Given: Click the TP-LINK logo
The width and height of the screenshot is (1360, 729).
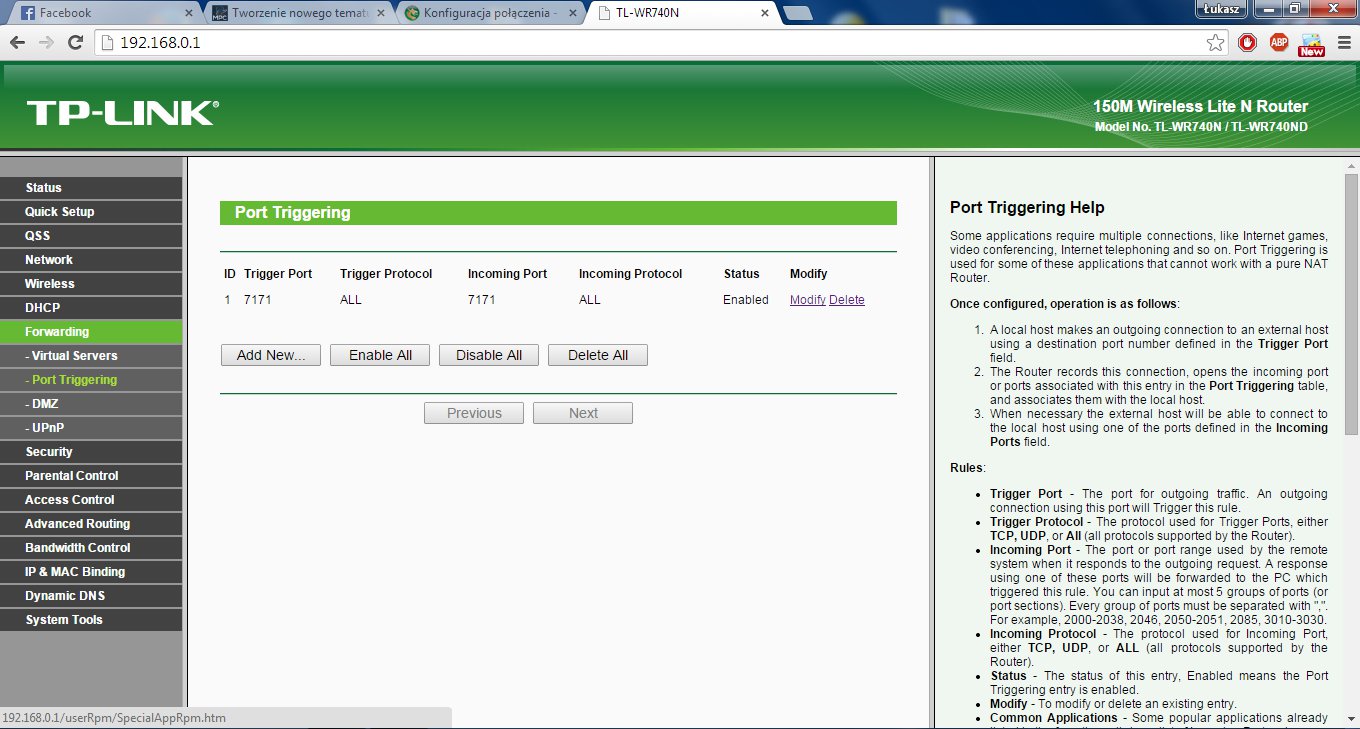Looking at the screenshot, I should pos(122,113).
